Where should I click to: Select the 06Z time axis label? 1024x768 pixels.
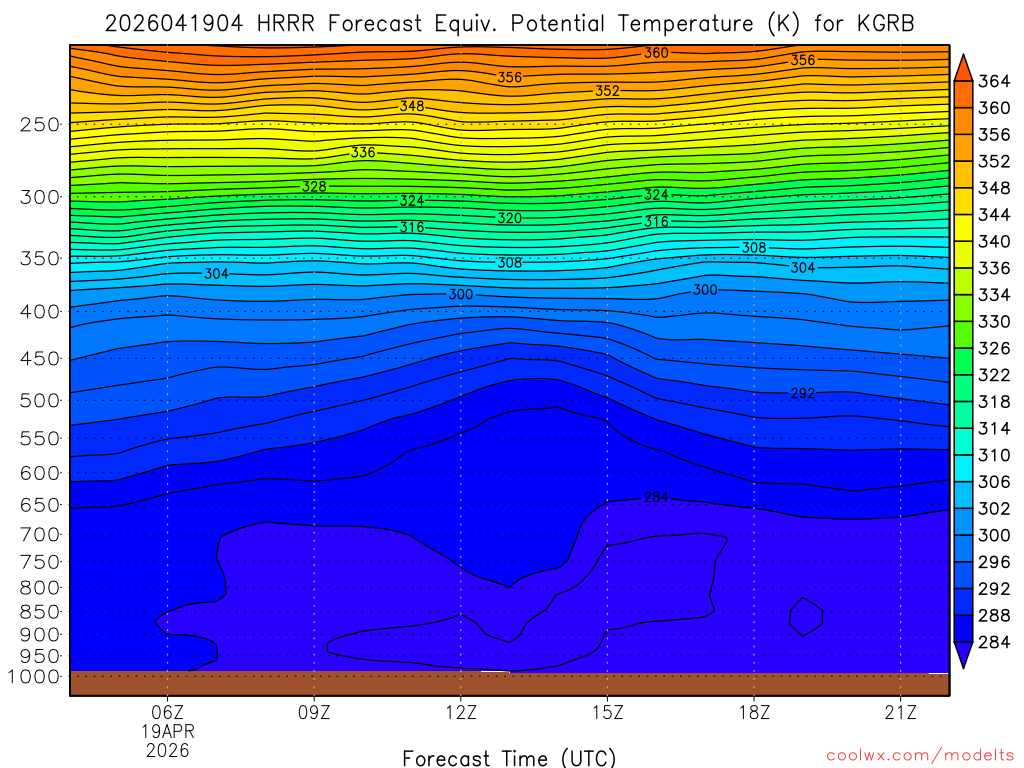click(168, 712)
